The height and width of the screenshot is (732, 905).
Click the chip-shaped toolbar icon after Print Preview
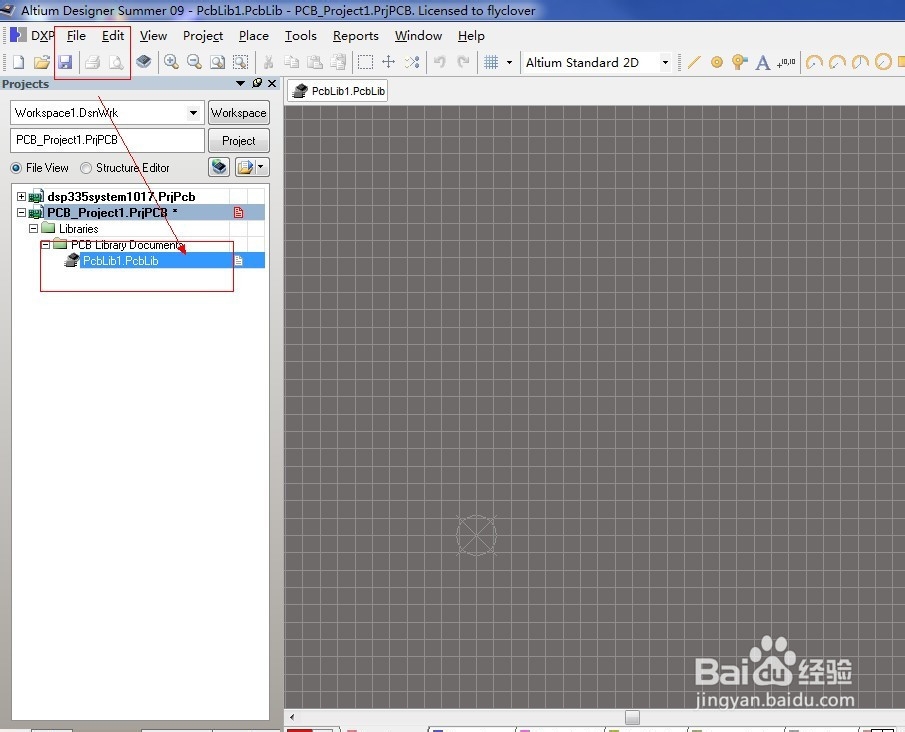click(x=143, y=62)
